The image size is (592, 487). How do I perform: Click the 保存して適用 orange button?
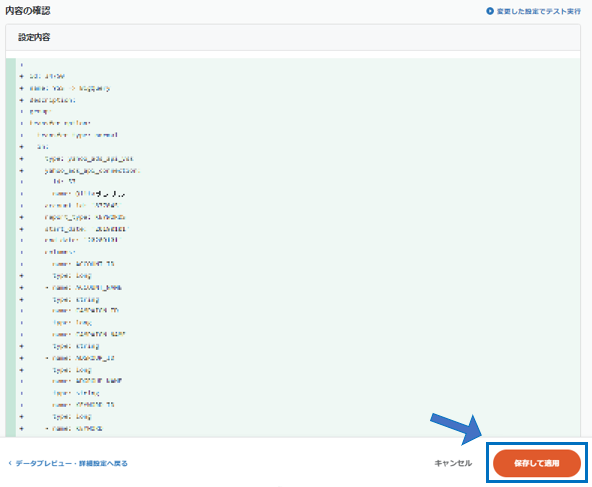pos(536,463)
